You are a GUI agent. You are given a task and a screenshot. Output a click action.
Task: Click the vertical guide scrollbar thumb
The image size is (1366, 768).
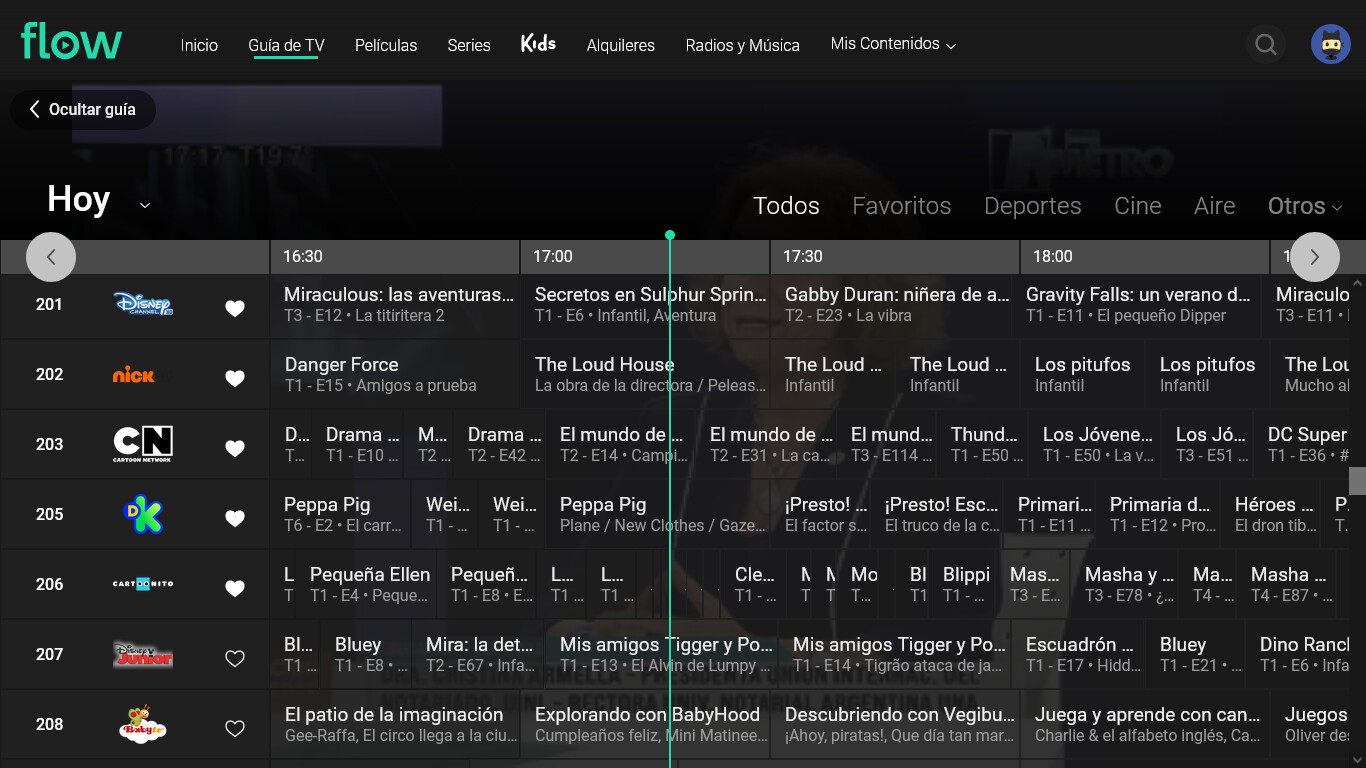click(x=1357, y=481)
